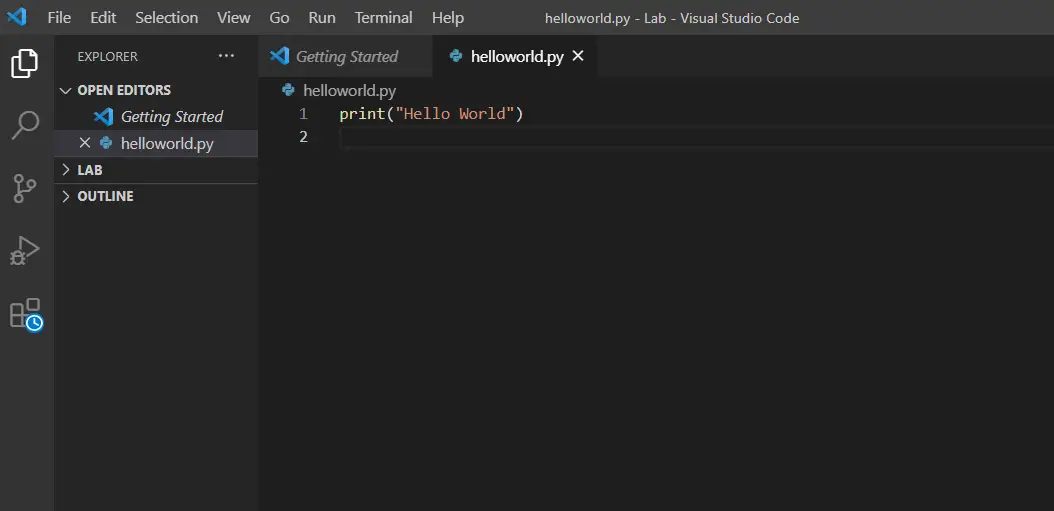This screenshot has height=511, width=1054.
Task: Close helloworld.py in Open Editors list
Action: point(85,143)
